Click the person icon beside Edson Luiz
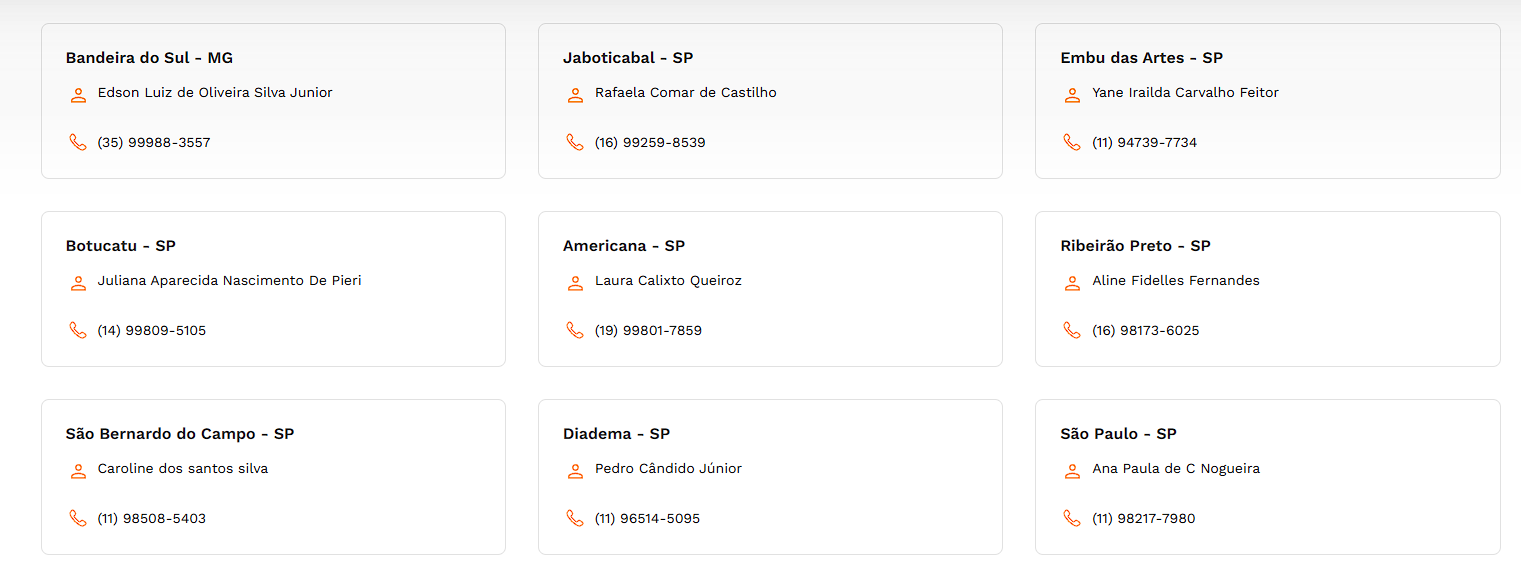Screen dimensions: 1521x581 coord(78,95)
